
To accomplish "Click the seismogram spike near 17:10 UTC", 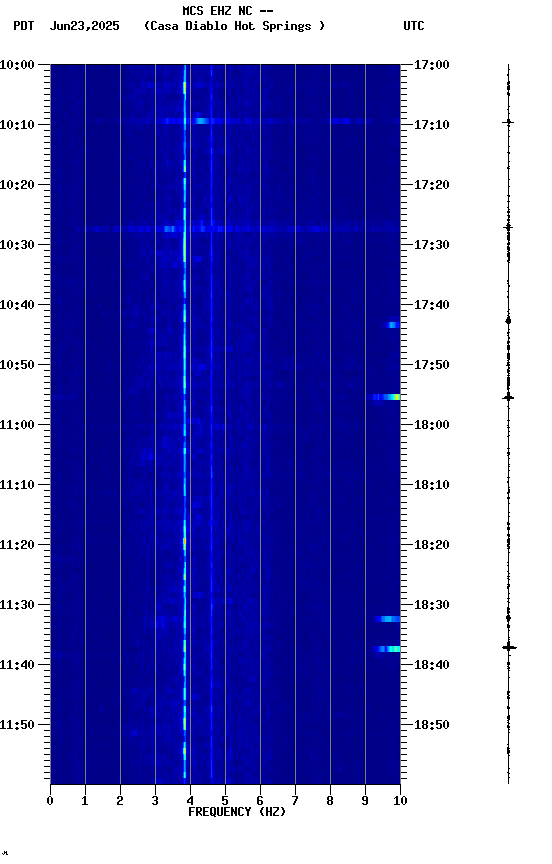I will [508, 122].
